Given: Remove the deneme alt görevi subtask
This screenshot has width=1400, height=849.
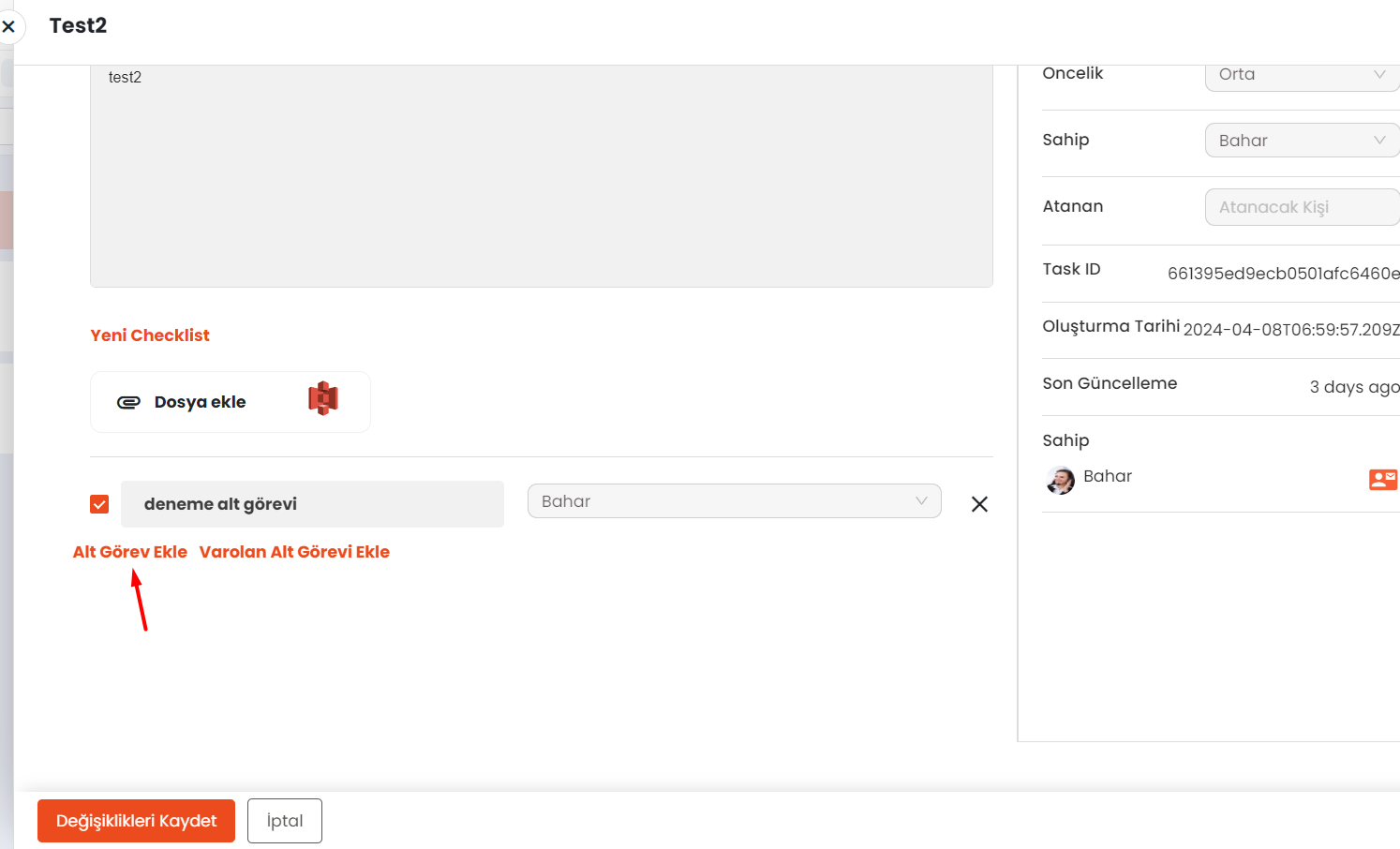Looking at the screenshot, I should pyautogui.click(x=979, y=504).
